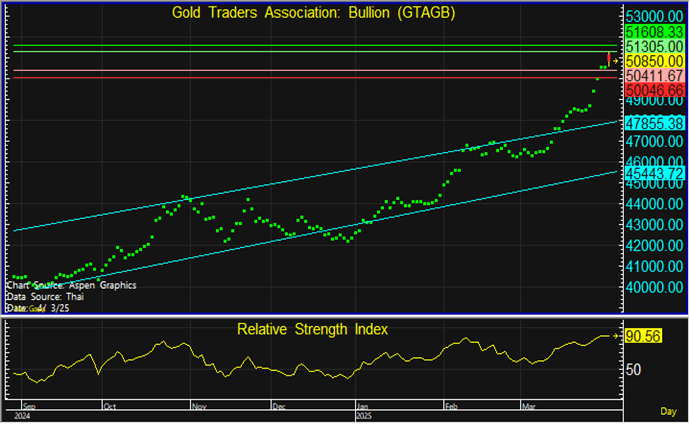Select the cyan 47855.38 channel price label
The width and height of the screenshot is (690, 424).
click(653, 122)
